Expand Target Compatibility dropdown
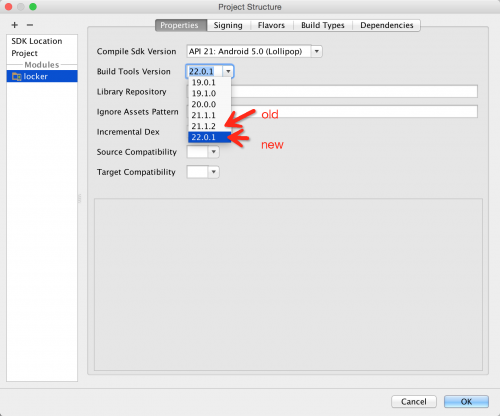The width and height of the screenshot is (500, 416). (213, 172)
